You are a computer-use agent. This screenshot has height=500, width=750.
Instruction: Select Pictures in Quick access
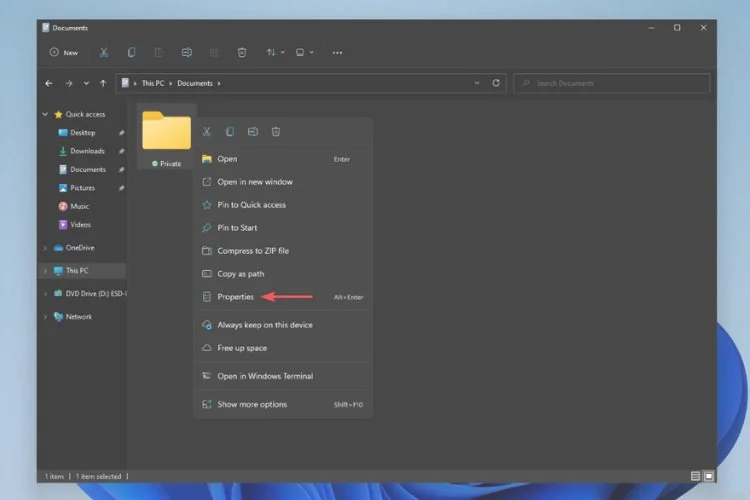click(82, 188)
